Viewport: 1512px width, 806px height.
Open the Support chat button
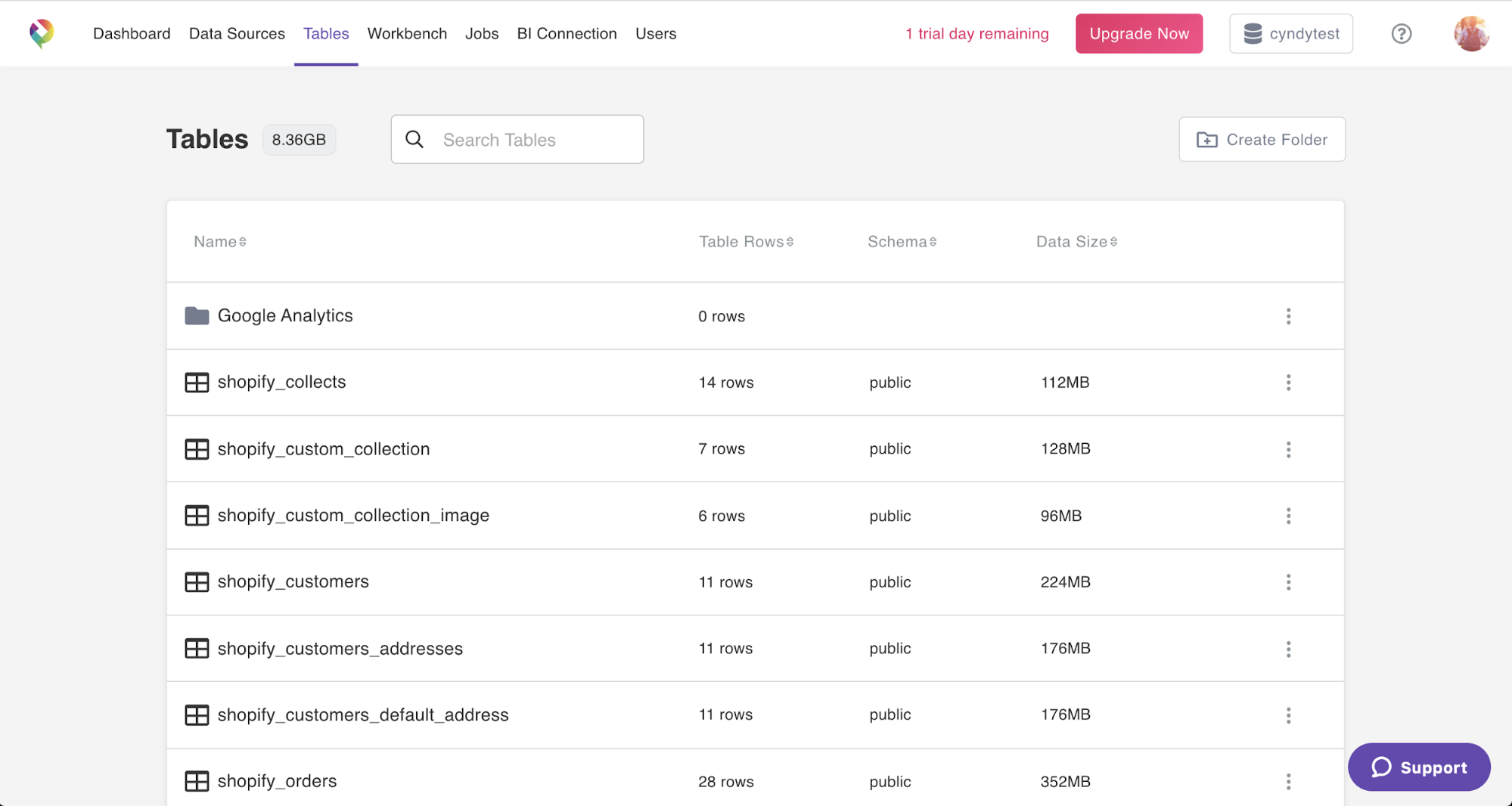tap(1419, 767)
